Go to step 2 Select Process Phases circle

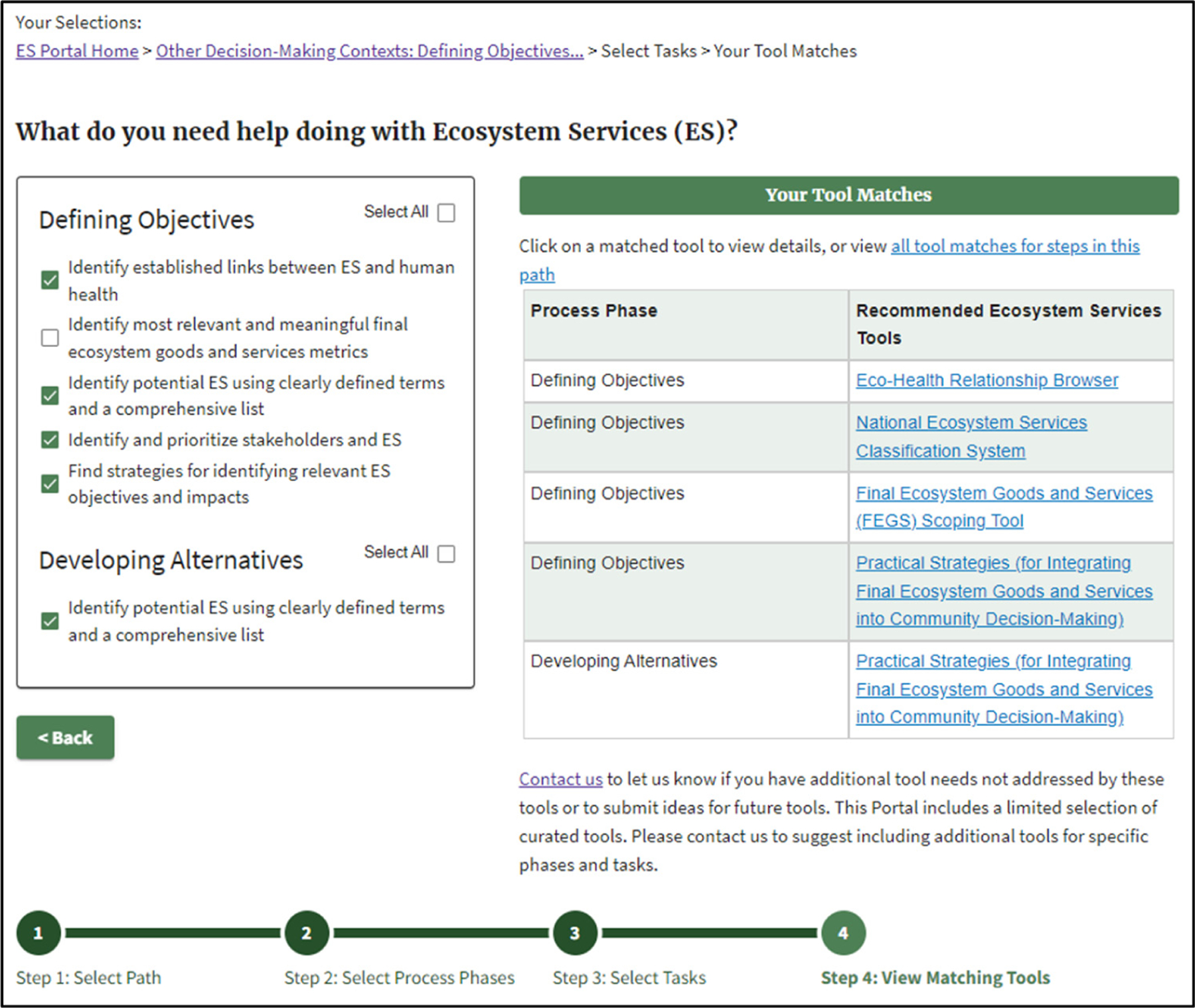tap(306, 933)
